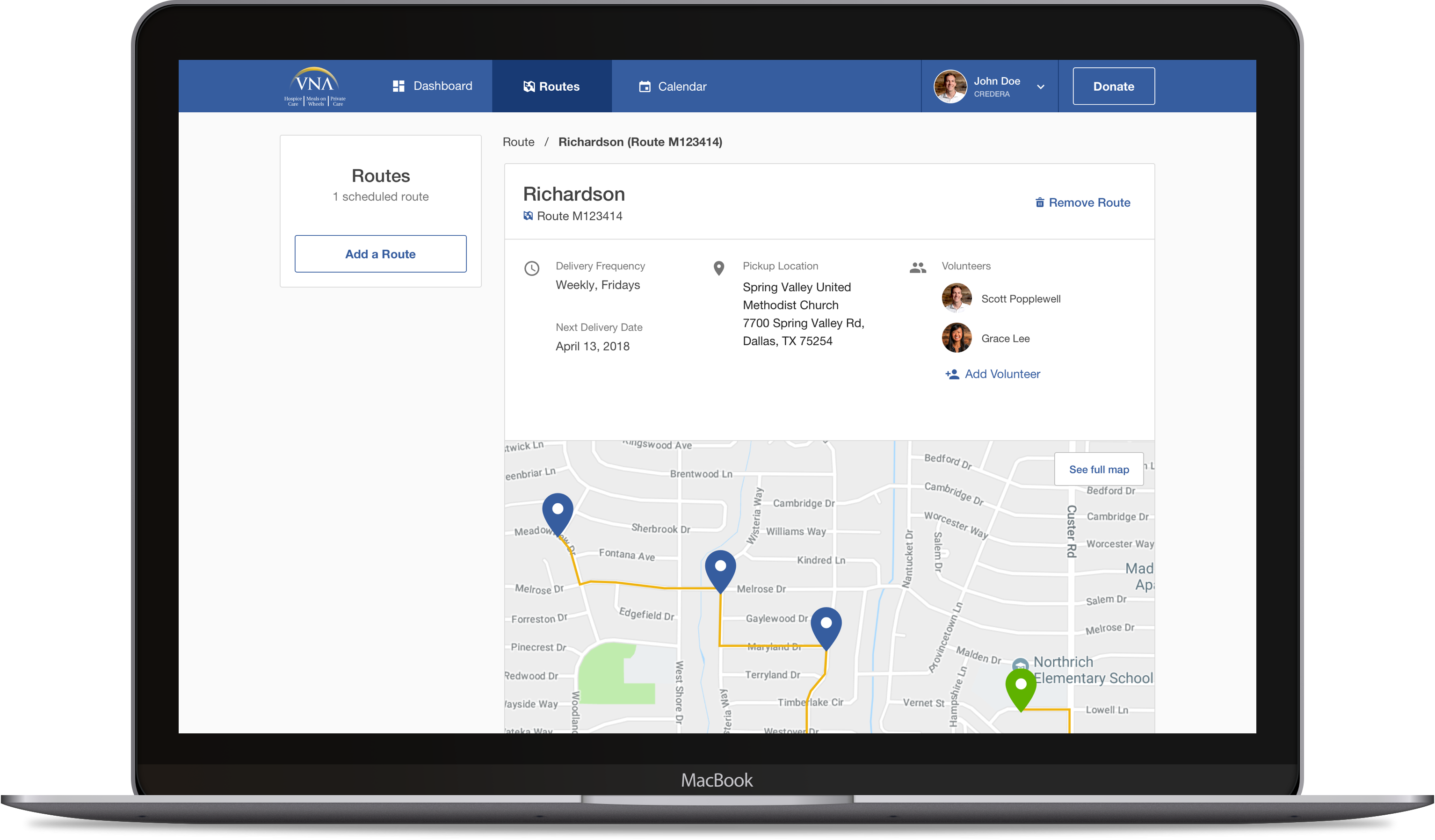Click the VNA logo

[315, 86]
